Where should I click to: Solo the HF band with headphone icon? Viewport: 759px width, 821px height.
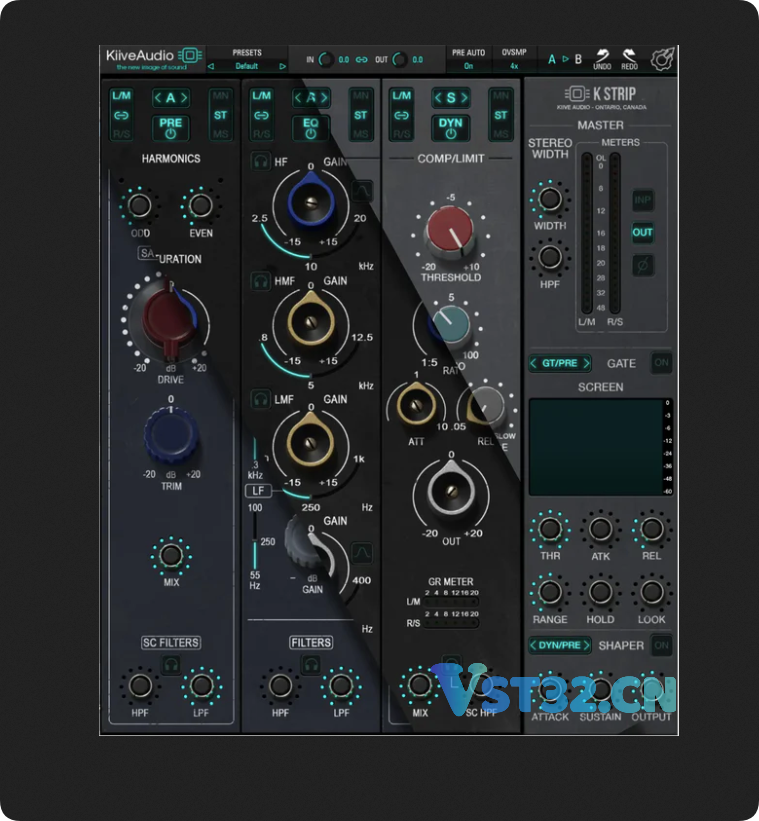260,161
